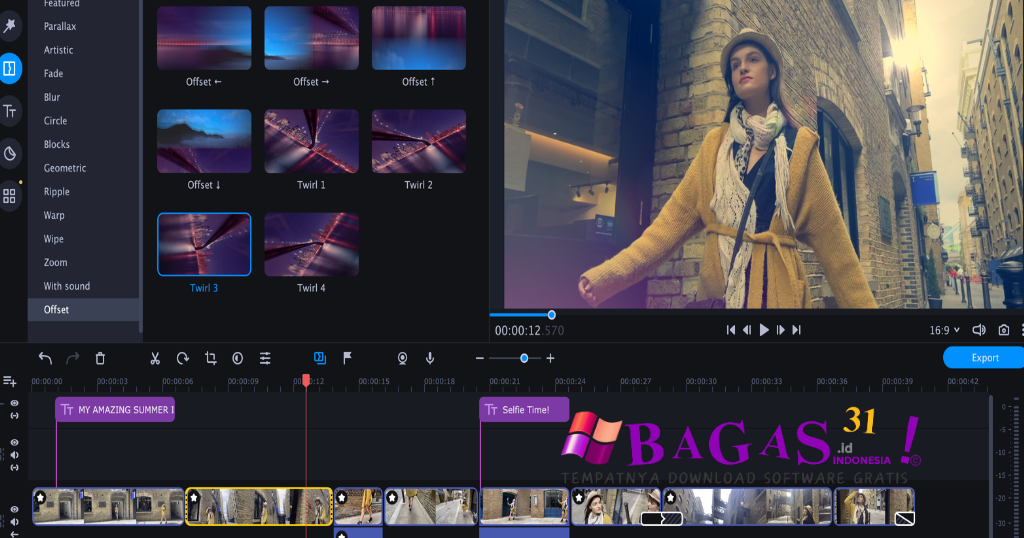The width and height of the screenshot is (1024, 538).
Task: Mute the main video track
Action: point(14,522)
